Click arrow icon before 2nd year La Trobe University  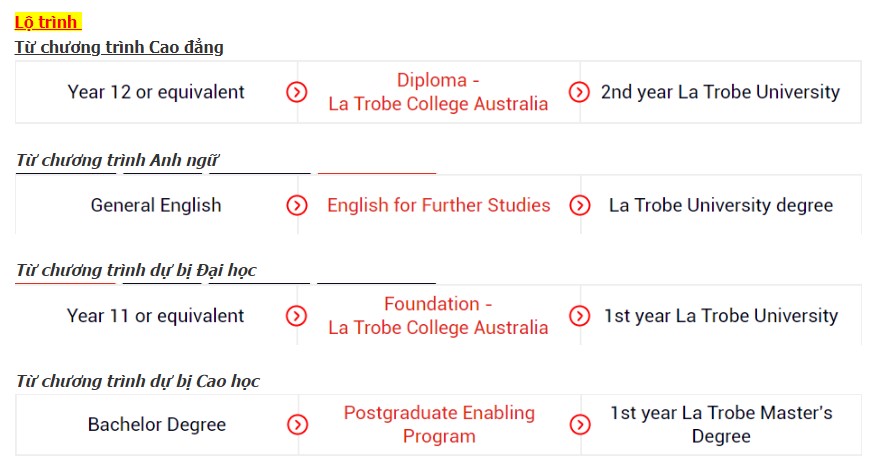579,92
